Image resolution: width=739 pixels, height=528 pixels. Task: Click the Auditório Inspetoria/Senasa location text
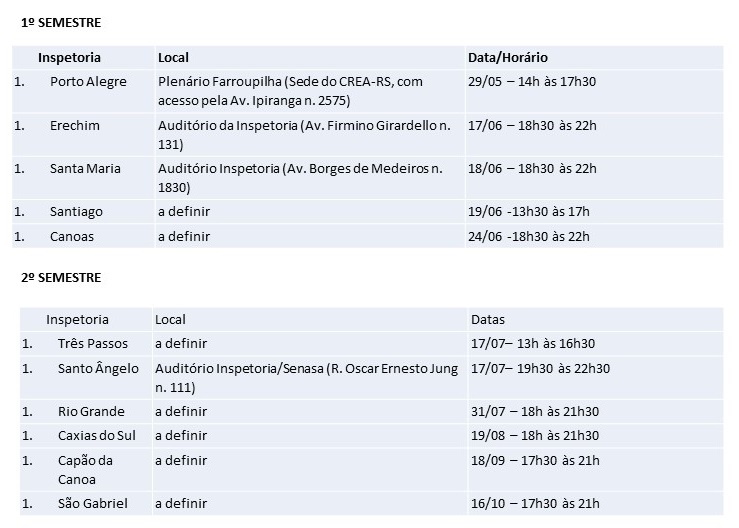point(306,378)
